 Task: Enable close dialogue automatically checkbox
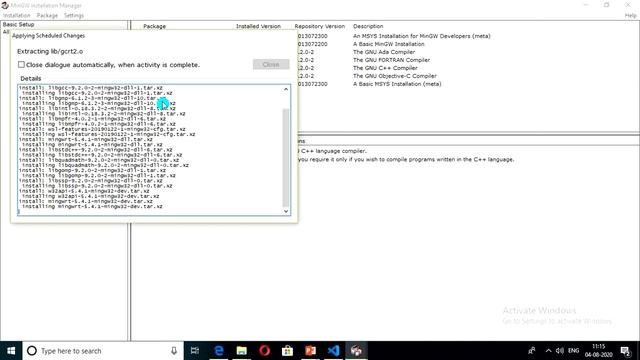point(21,64)
